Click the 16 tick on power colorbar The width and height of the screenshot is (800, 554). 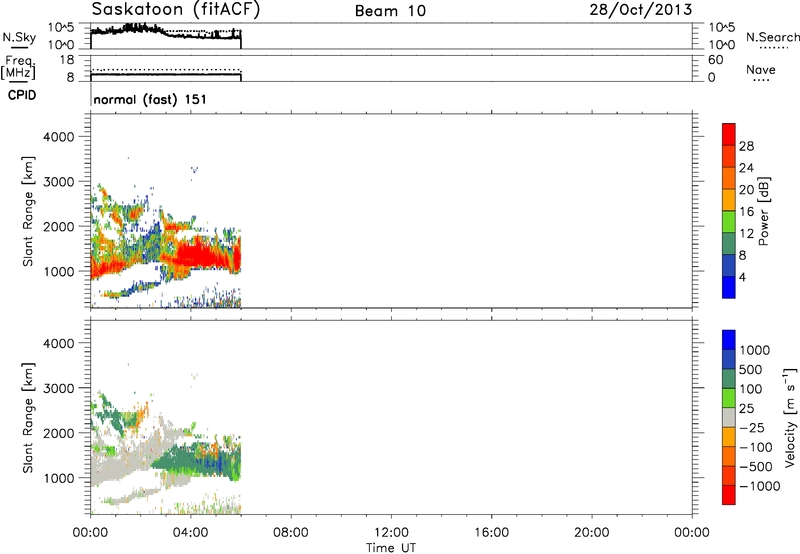(746, 212)
